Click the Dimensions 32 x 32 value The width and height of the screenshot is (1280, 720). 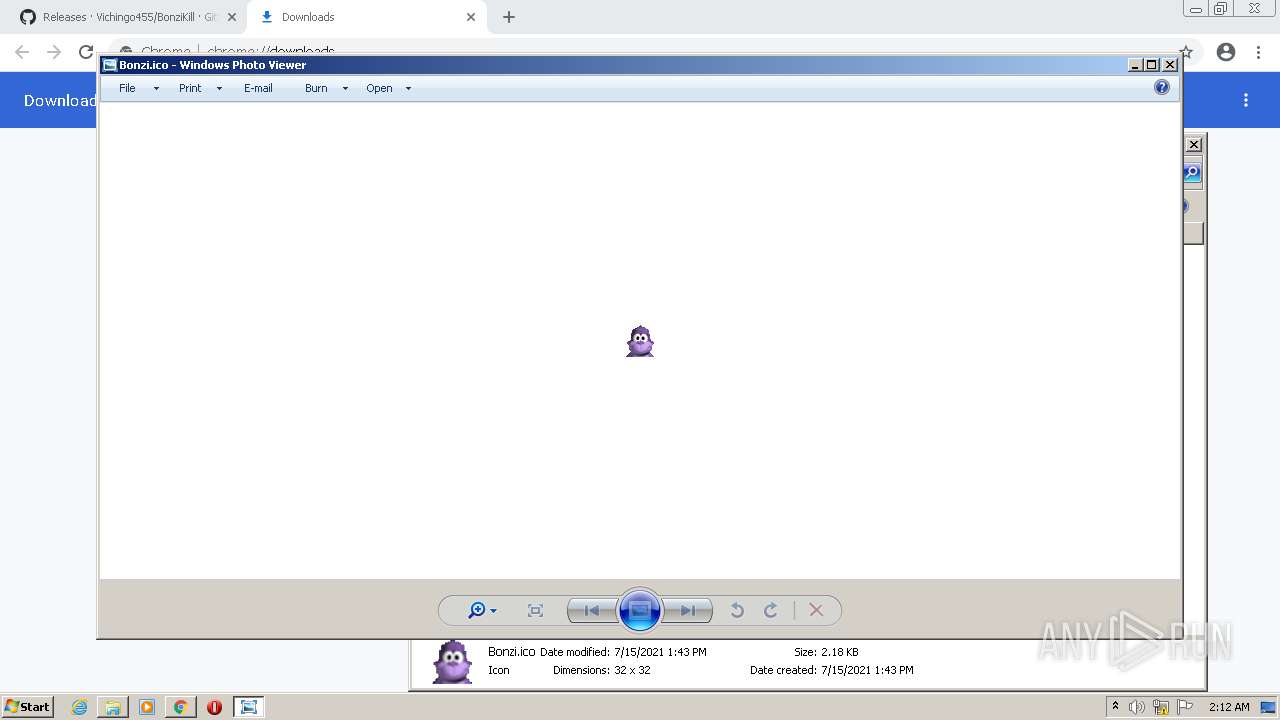pyautogui.click(x=632, y=670)
